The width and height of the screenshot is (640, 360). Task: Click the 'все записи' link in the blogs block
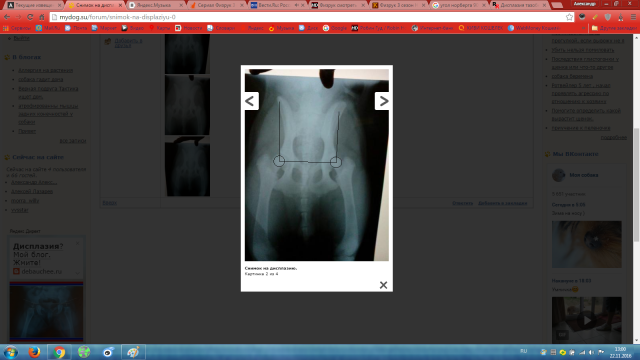click(73, 141)
